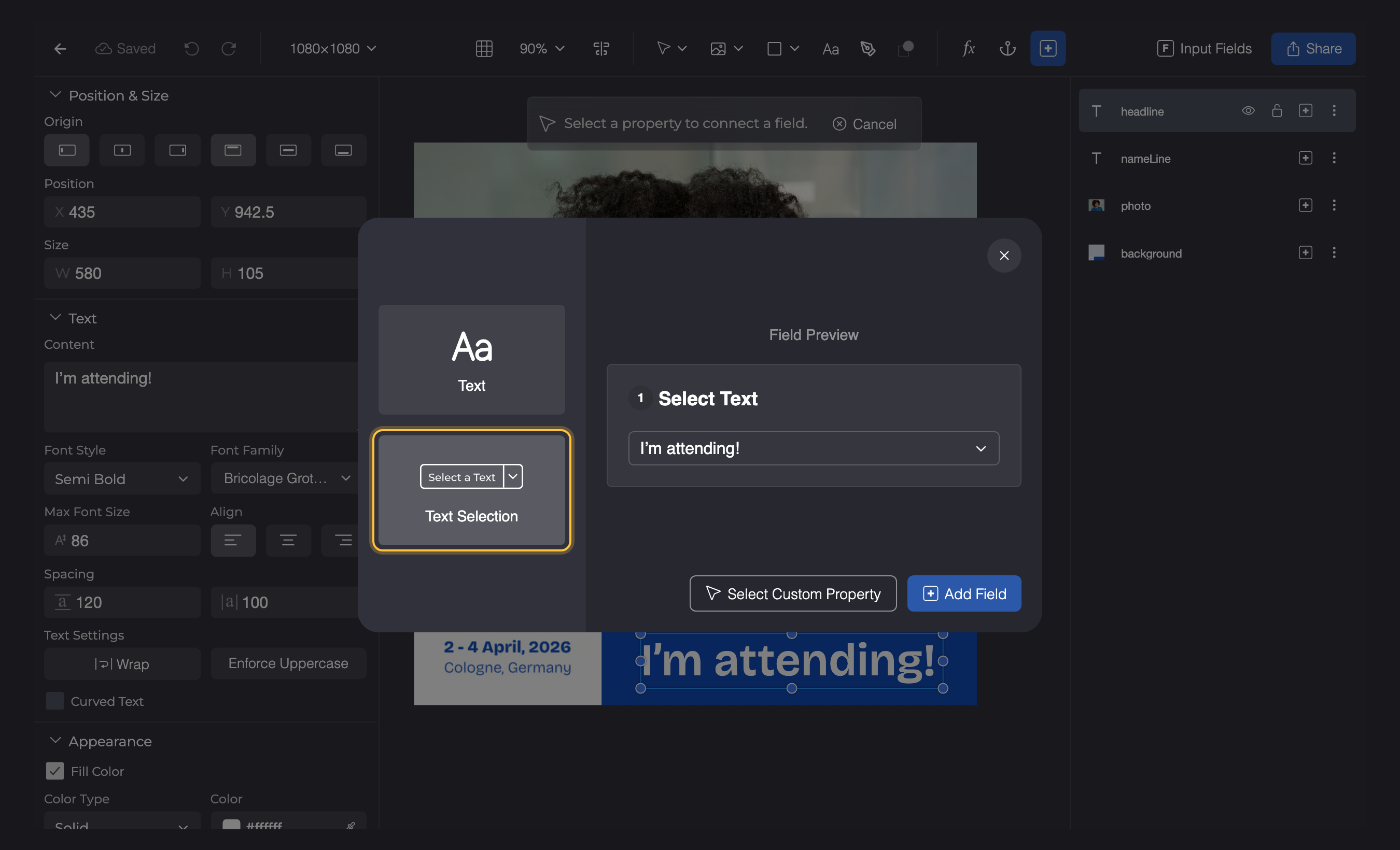
Task: Enable the Curved Text checkbox
Action: (x=54, y=701)
